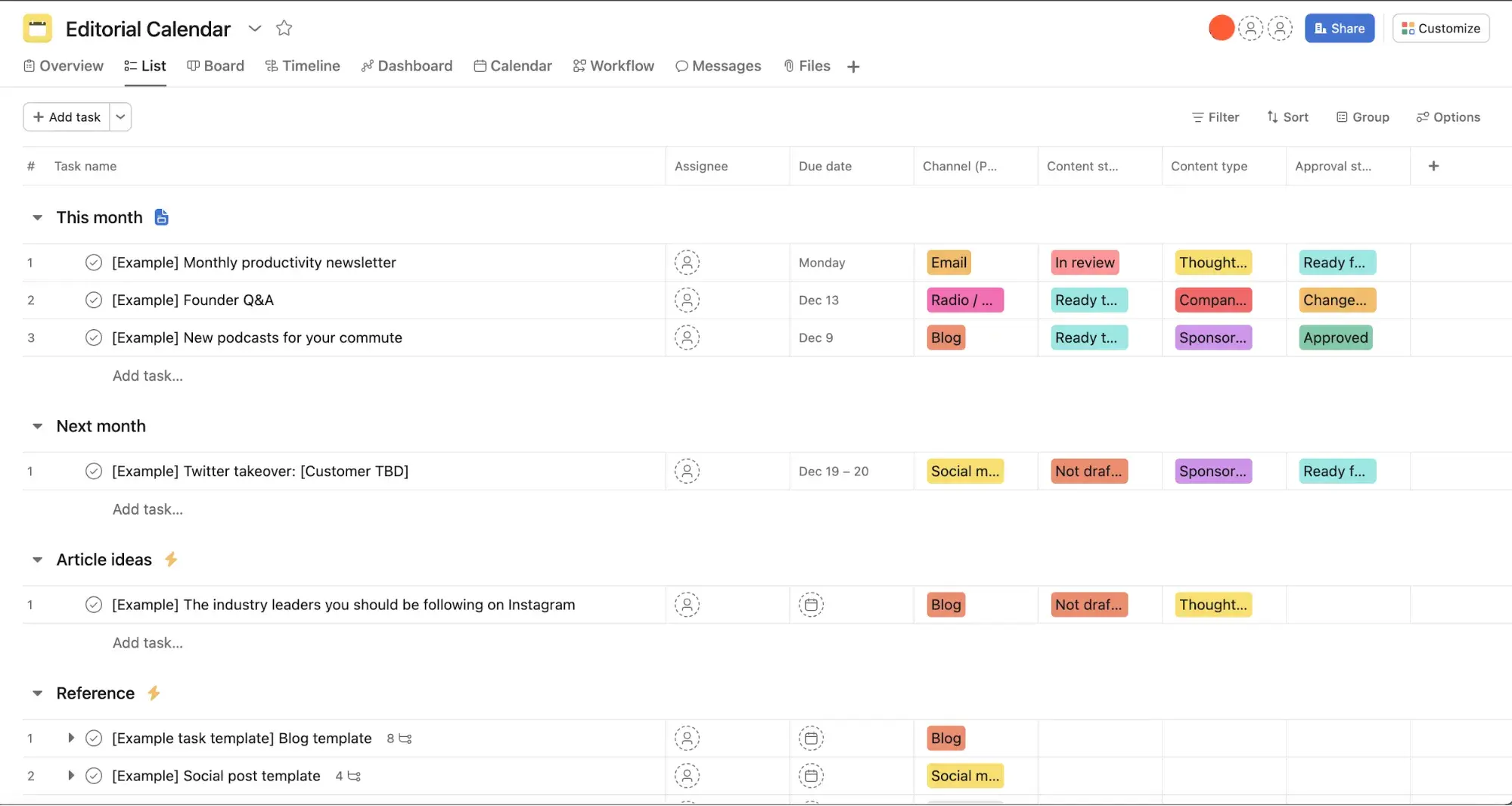The height and width of the screenshot is (806, 1512).
Task: Open the Messages tab
Action: pos(719,66)
